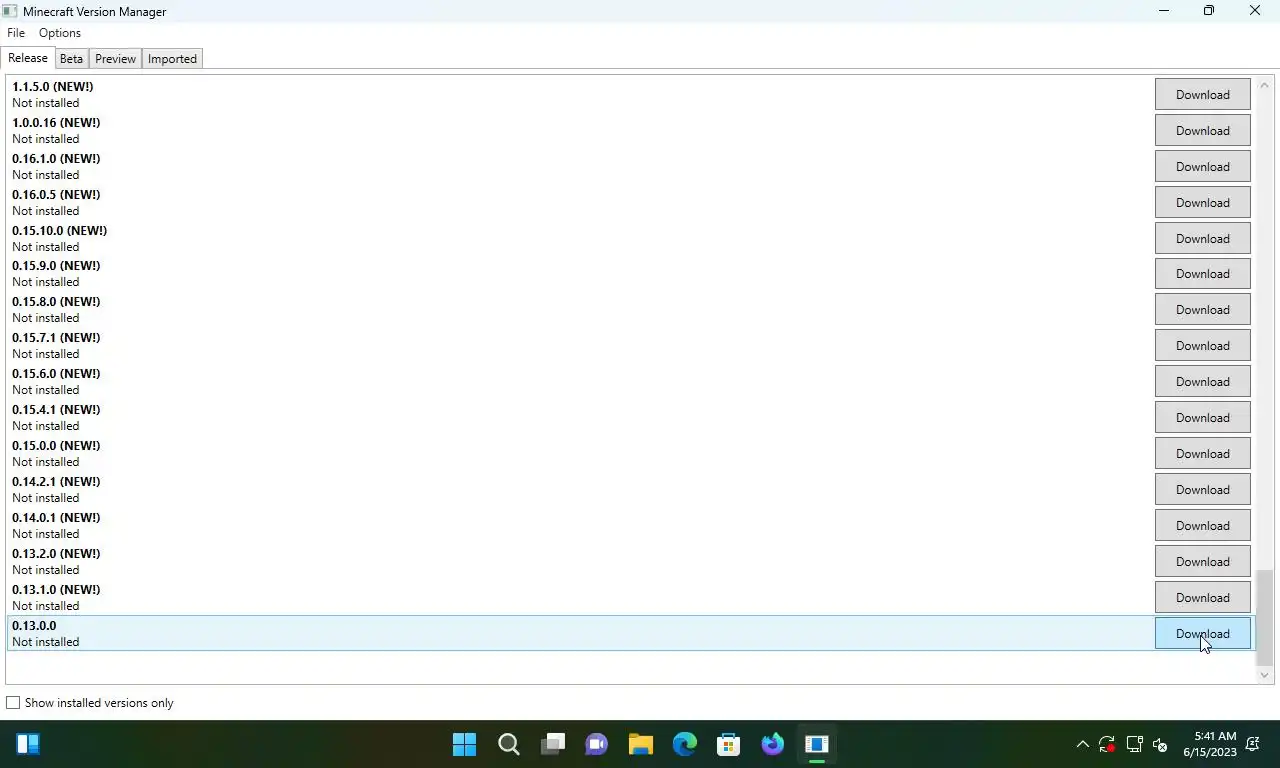Image resolution: width=1280 pixels, height=768 pixels.
Task: Open the File menu
Action: (x=16, y=33)
